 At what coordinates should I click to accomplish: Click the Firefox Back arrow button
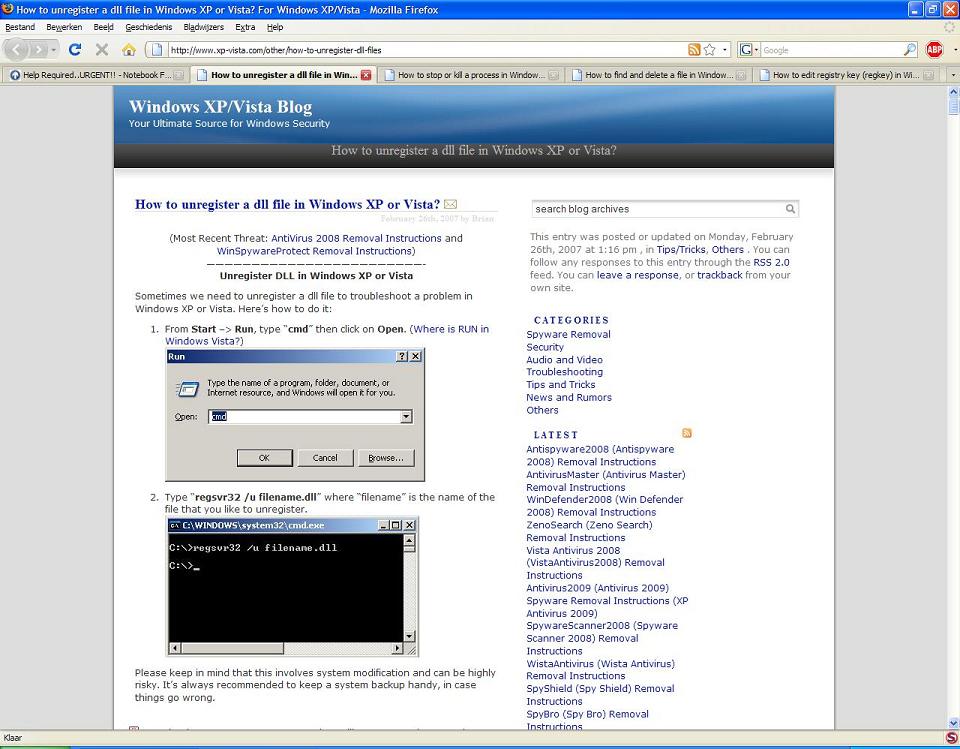(17, 50)
